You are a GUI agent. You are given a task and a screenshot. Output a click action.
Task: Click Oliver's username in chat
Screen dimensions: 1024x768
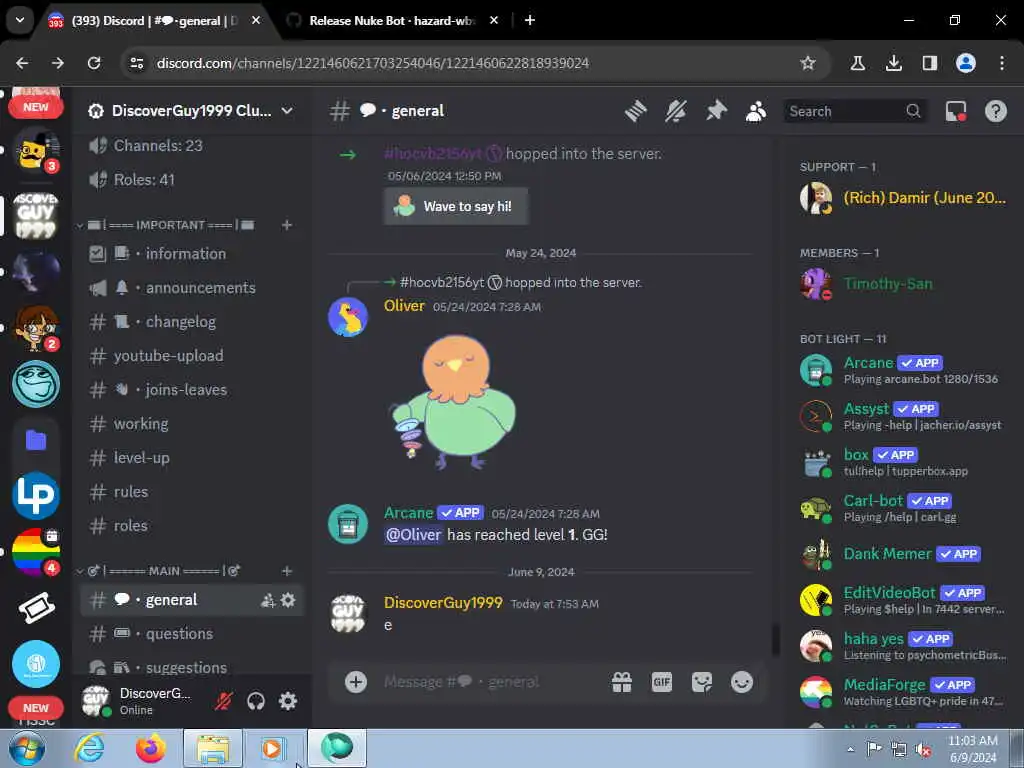404,306
